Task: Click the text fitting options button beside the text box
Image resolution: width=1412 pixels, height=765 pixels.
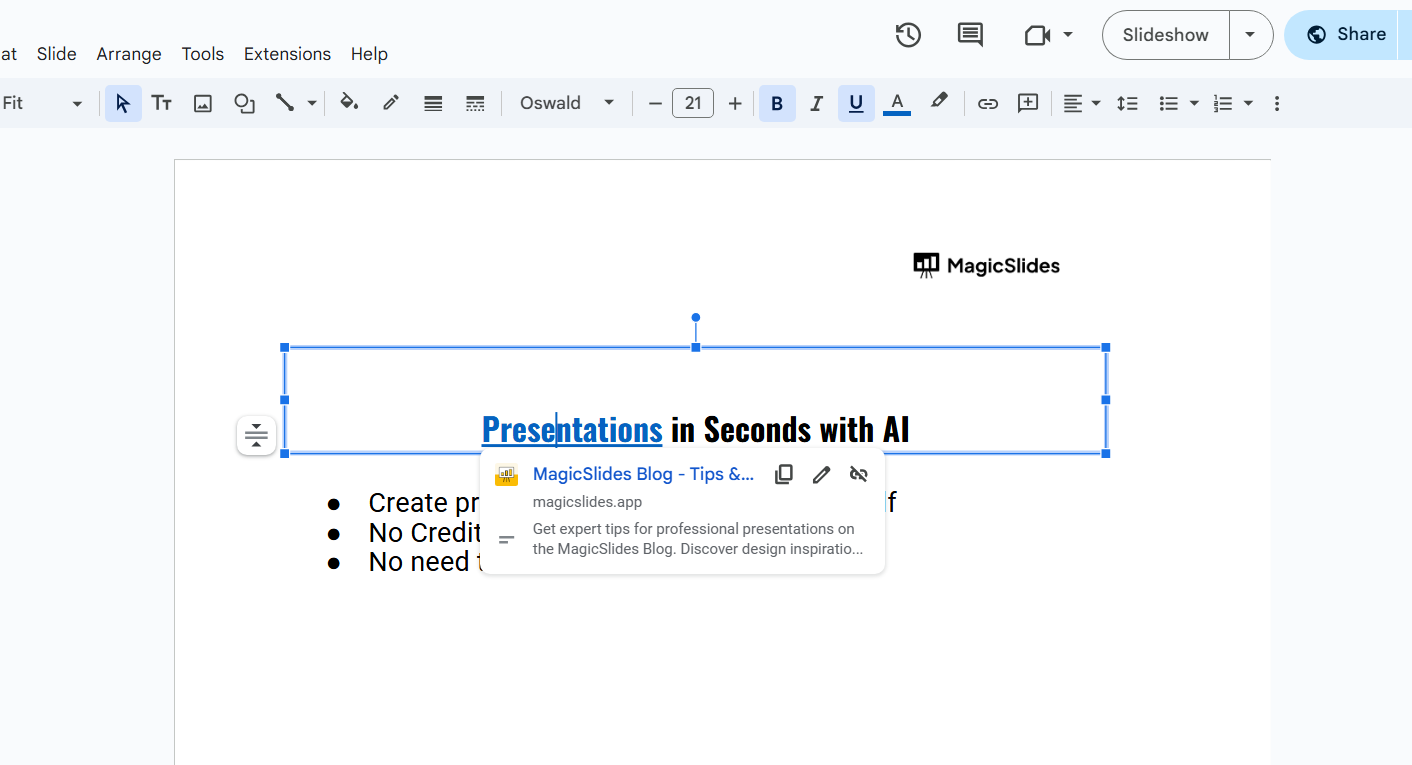Action: click(257, 435)
